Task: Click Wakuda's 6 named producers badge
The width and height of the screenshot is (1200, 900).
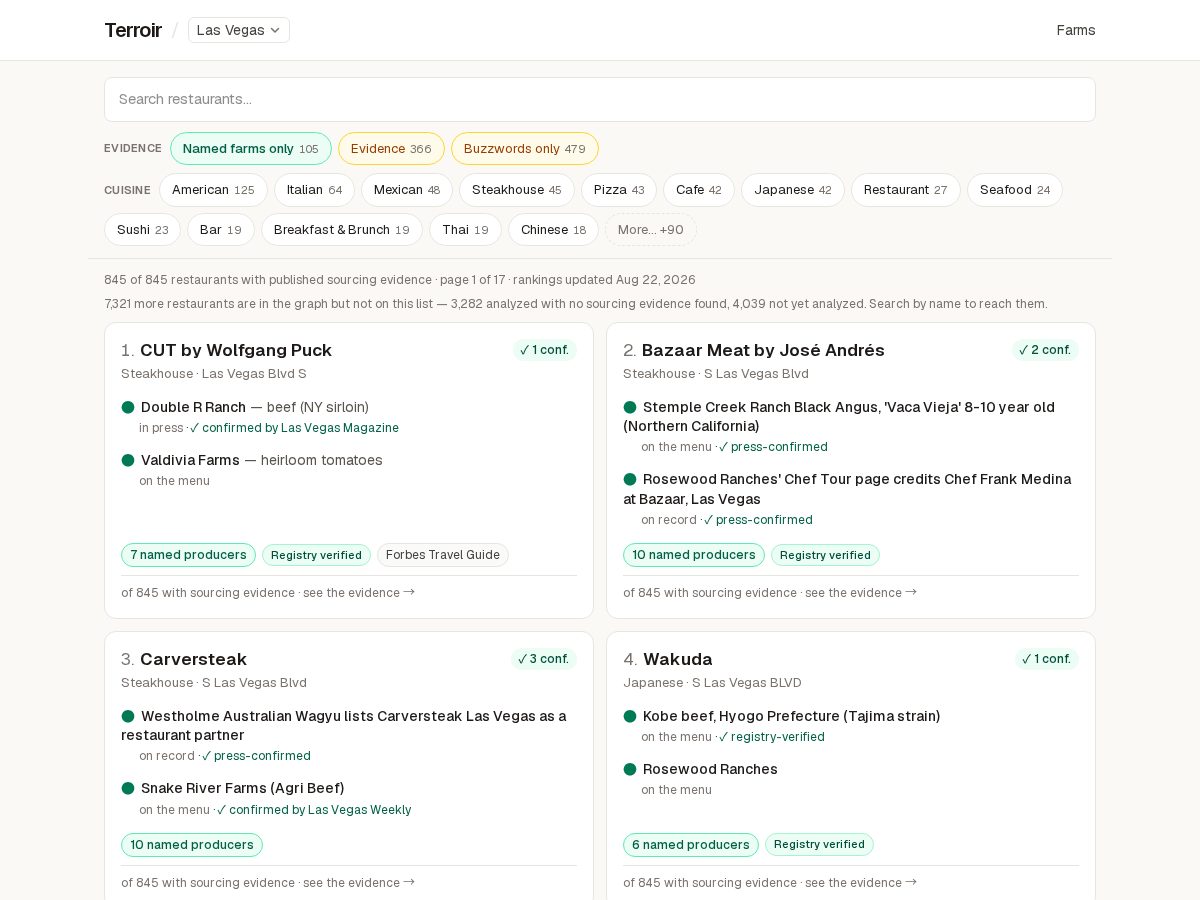Action: pyautogui.click(x=691, y=845)
